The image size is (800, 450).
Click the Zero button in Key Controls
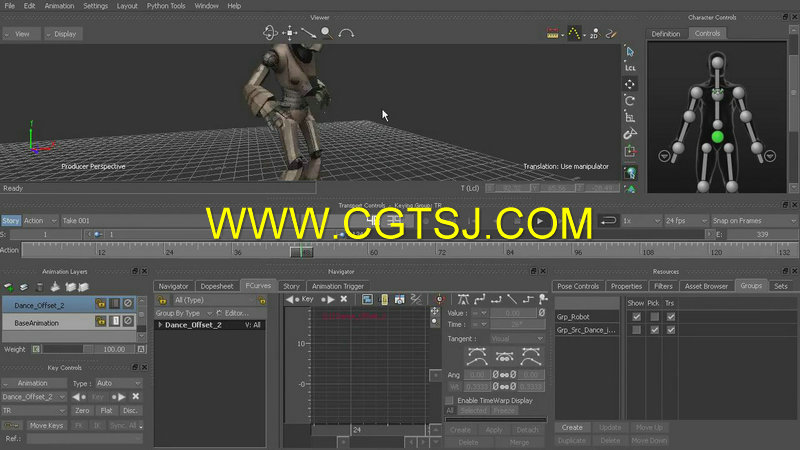[82, 411]
